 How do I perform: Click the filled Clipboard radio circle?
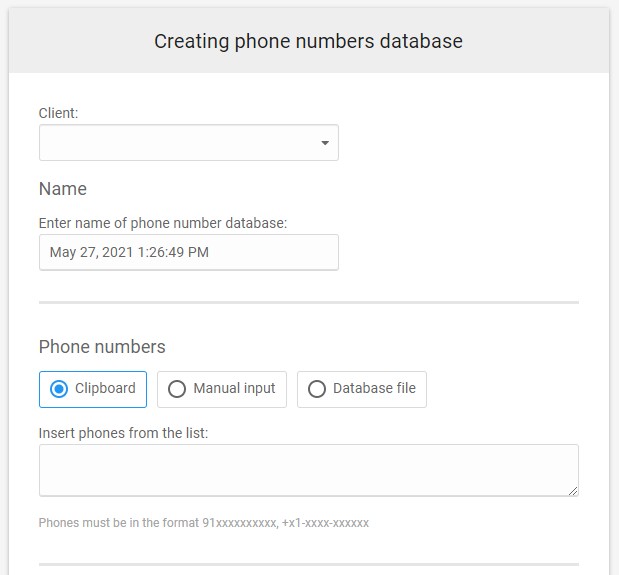point(58,389)
